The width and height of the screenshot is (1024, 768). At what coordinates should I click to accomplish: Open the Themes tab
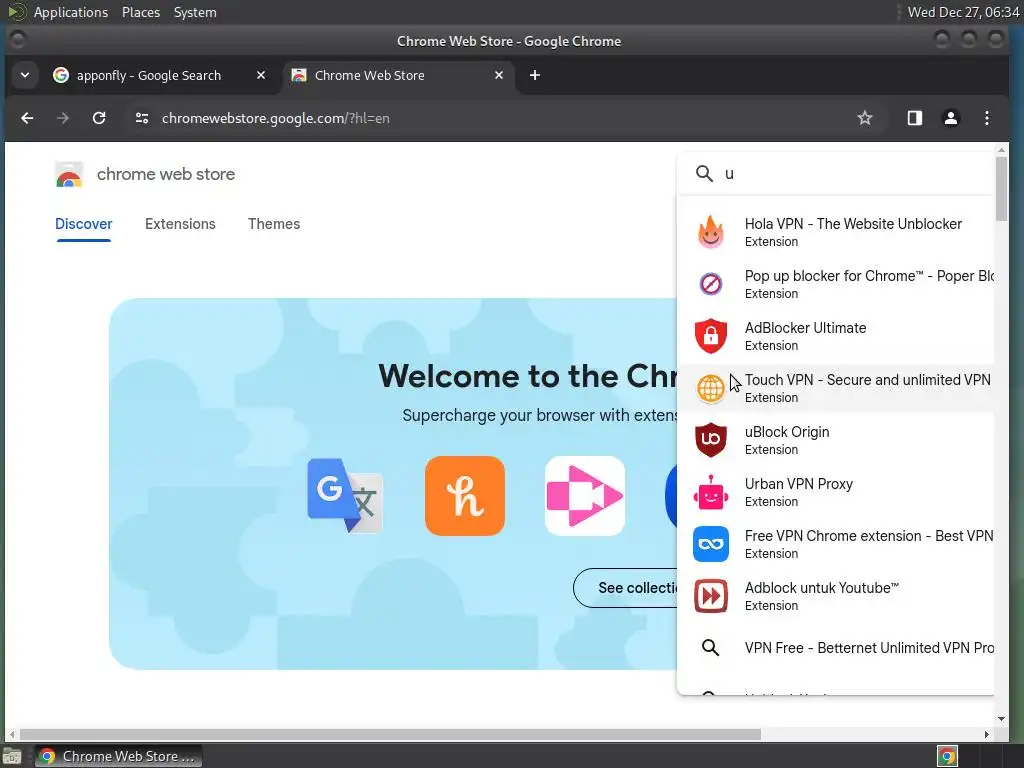tap(274, 224)
